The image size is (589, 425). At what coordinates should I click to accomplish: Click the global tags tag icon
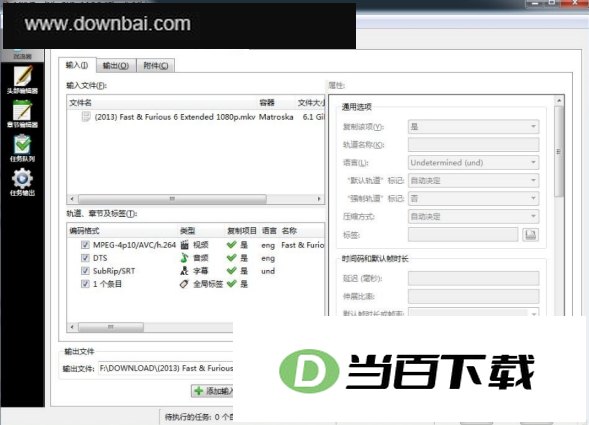coord(184,284)
